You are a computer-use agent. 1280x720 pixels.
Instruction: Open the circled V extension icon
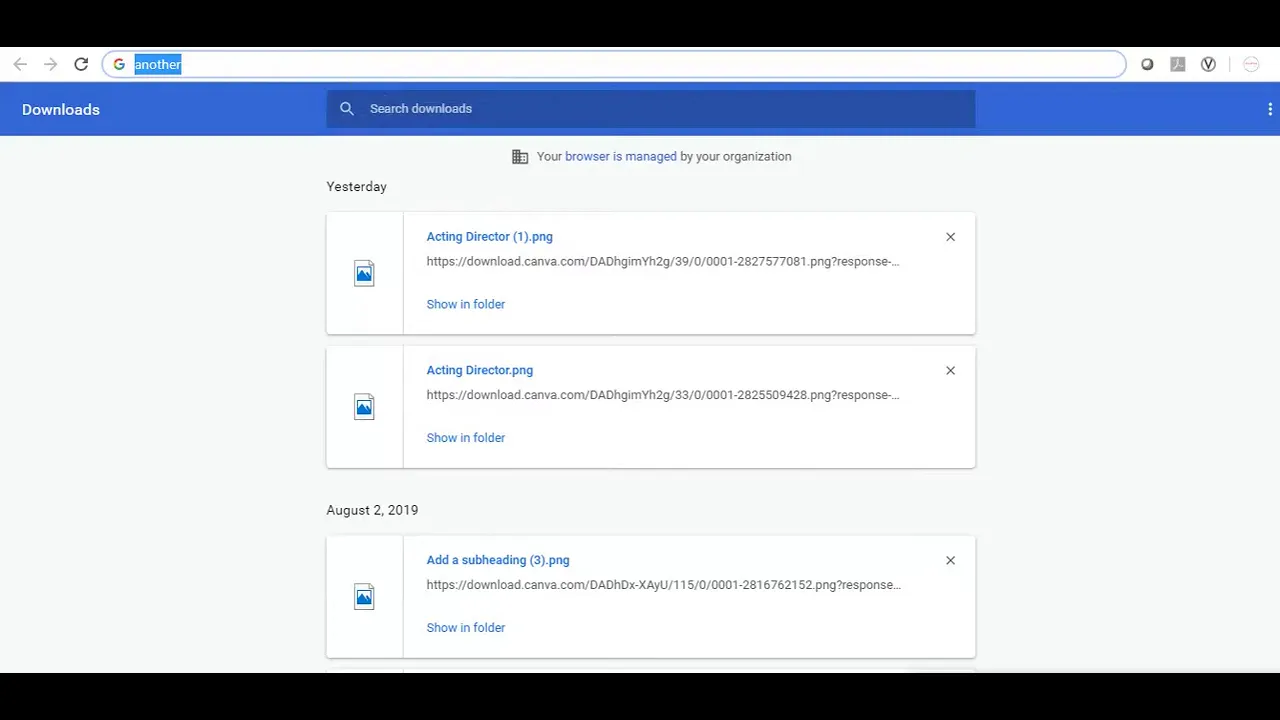click(x=1208, y=64)
